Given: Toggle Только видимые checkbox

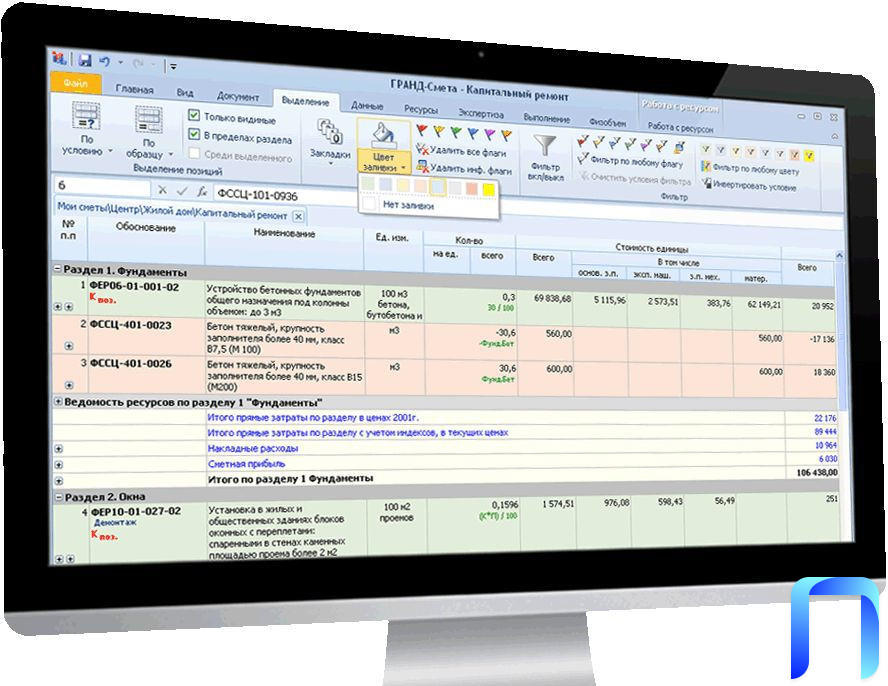Looking at the screenshot, I should [194, 116].
